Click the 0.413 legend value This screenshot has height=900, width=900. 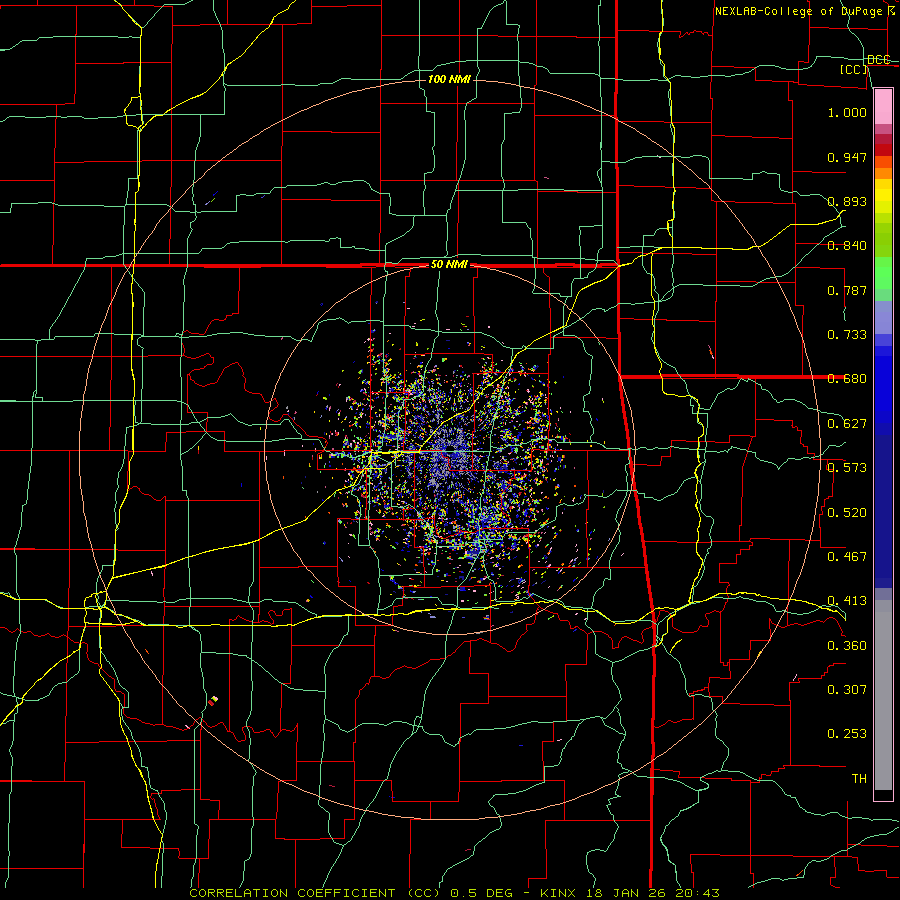coord(847,601)
